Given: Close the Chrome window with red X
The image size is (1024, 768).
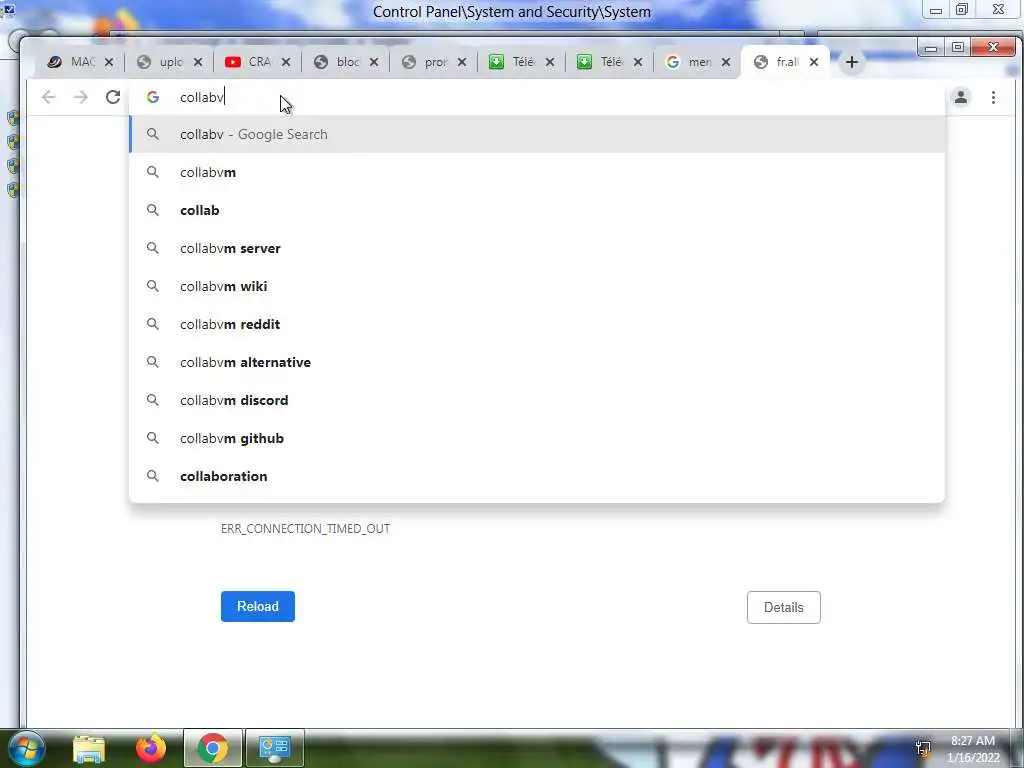Looking at the screenshot, I should click(x=993, y=47).
